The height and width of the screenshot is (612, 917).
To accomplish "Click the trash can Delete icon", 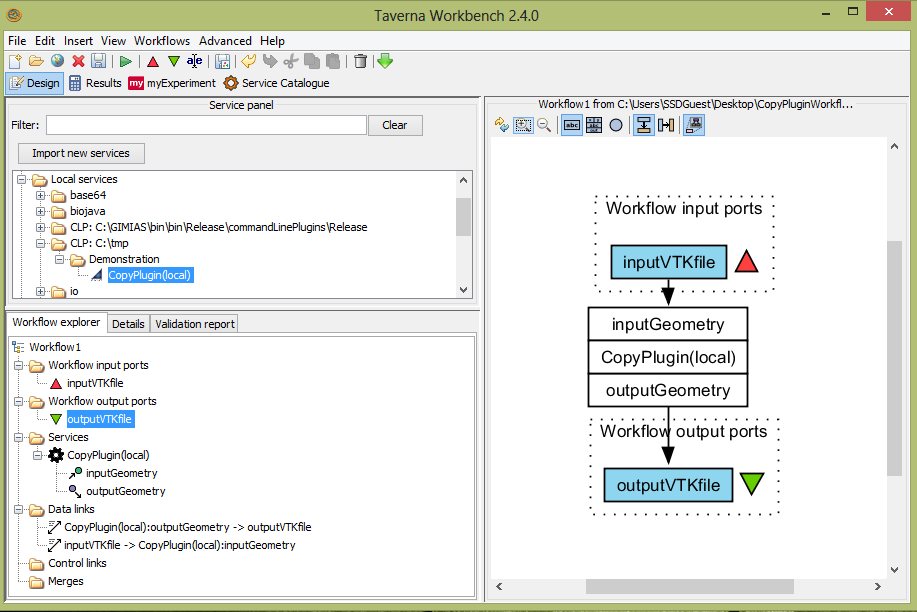I will 360,62.
